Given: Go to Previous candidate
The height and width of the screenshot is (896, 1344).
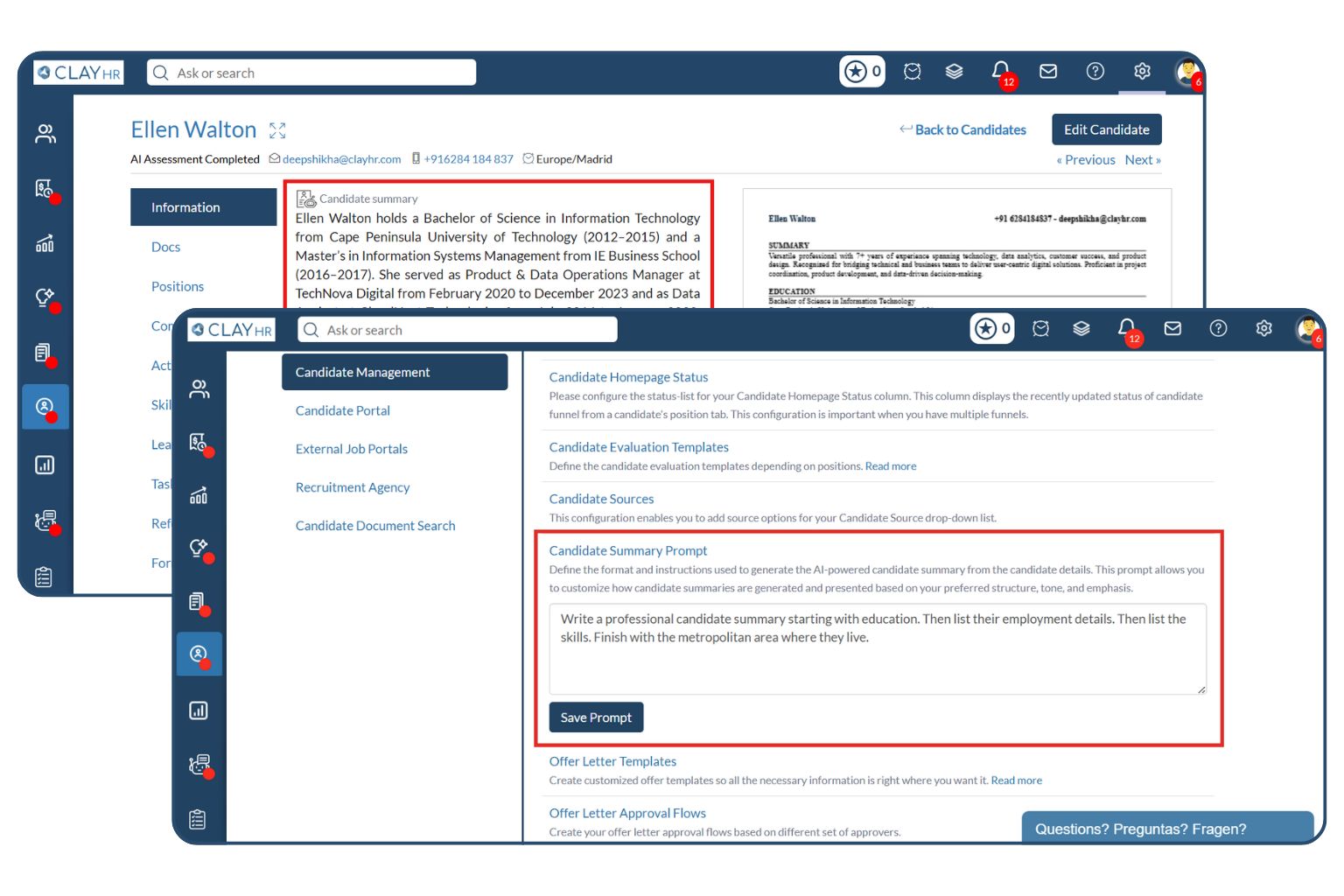Looking at the screenshot, I should [1086, 160].
